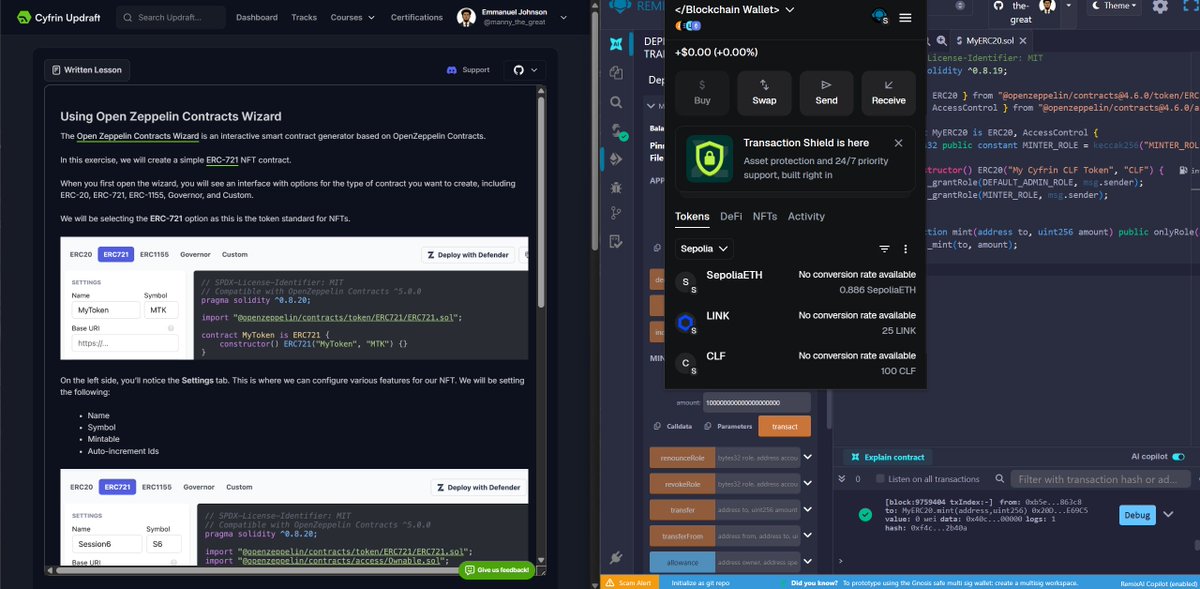Open the Deploy and Run Transactions panel
Image resolution: width=1200 pixels, height=589 pixels.
click(614, 158)
